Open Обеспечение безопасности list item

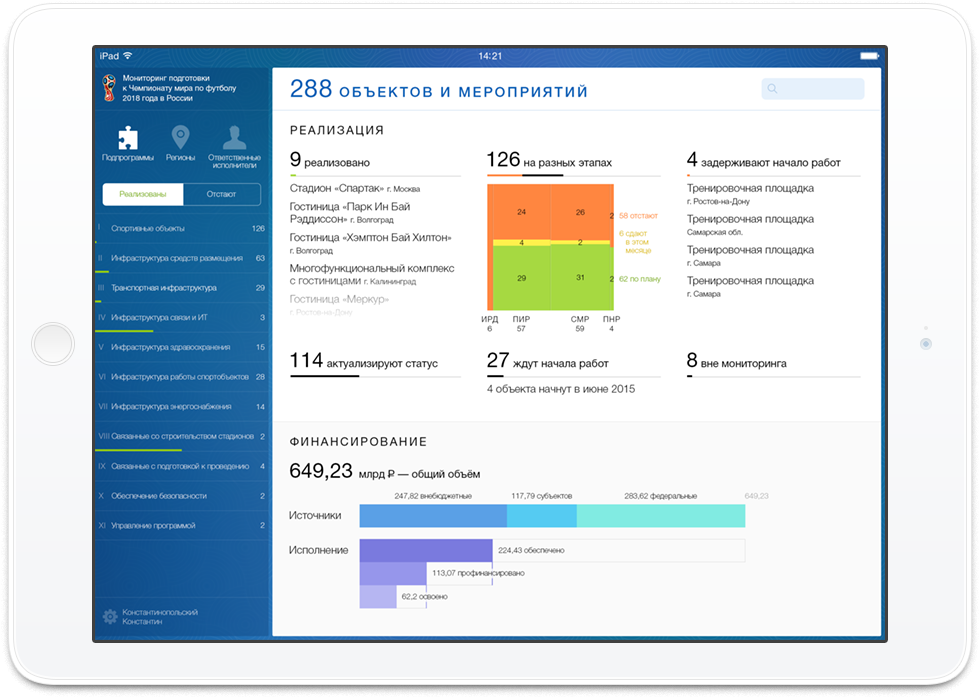pos(182,496)
